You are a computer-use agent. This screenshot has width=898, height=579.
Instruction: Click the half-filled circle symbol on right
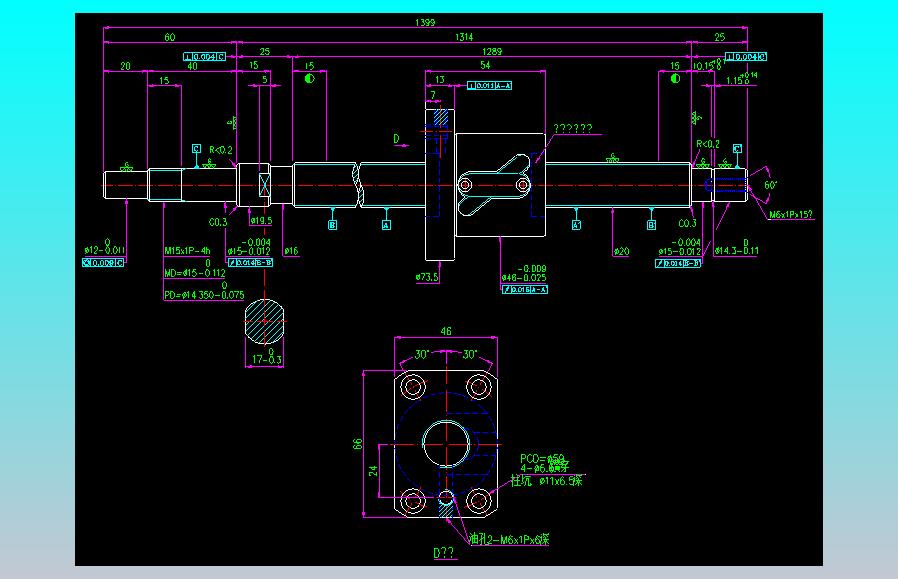point(676,78)
